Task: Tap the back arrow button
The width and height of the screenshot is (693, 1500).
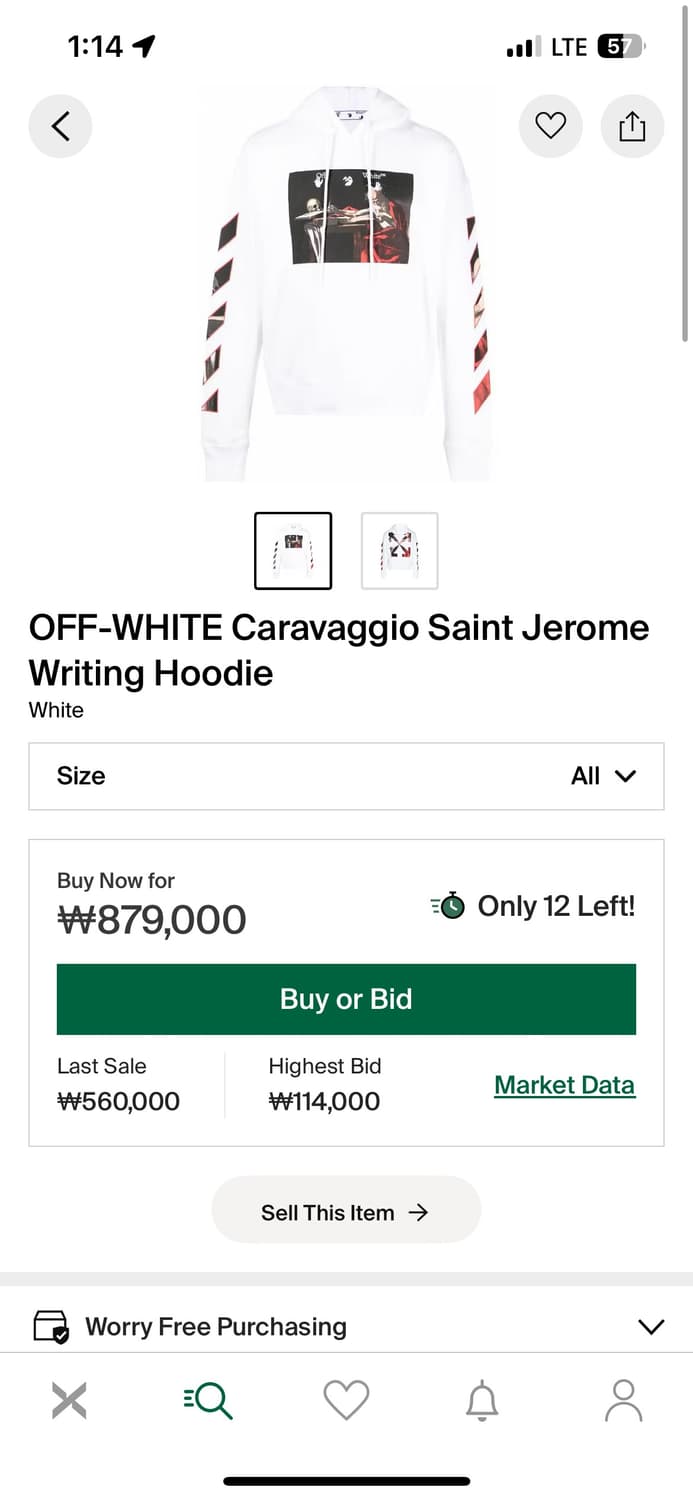Action: pos(60,126)
